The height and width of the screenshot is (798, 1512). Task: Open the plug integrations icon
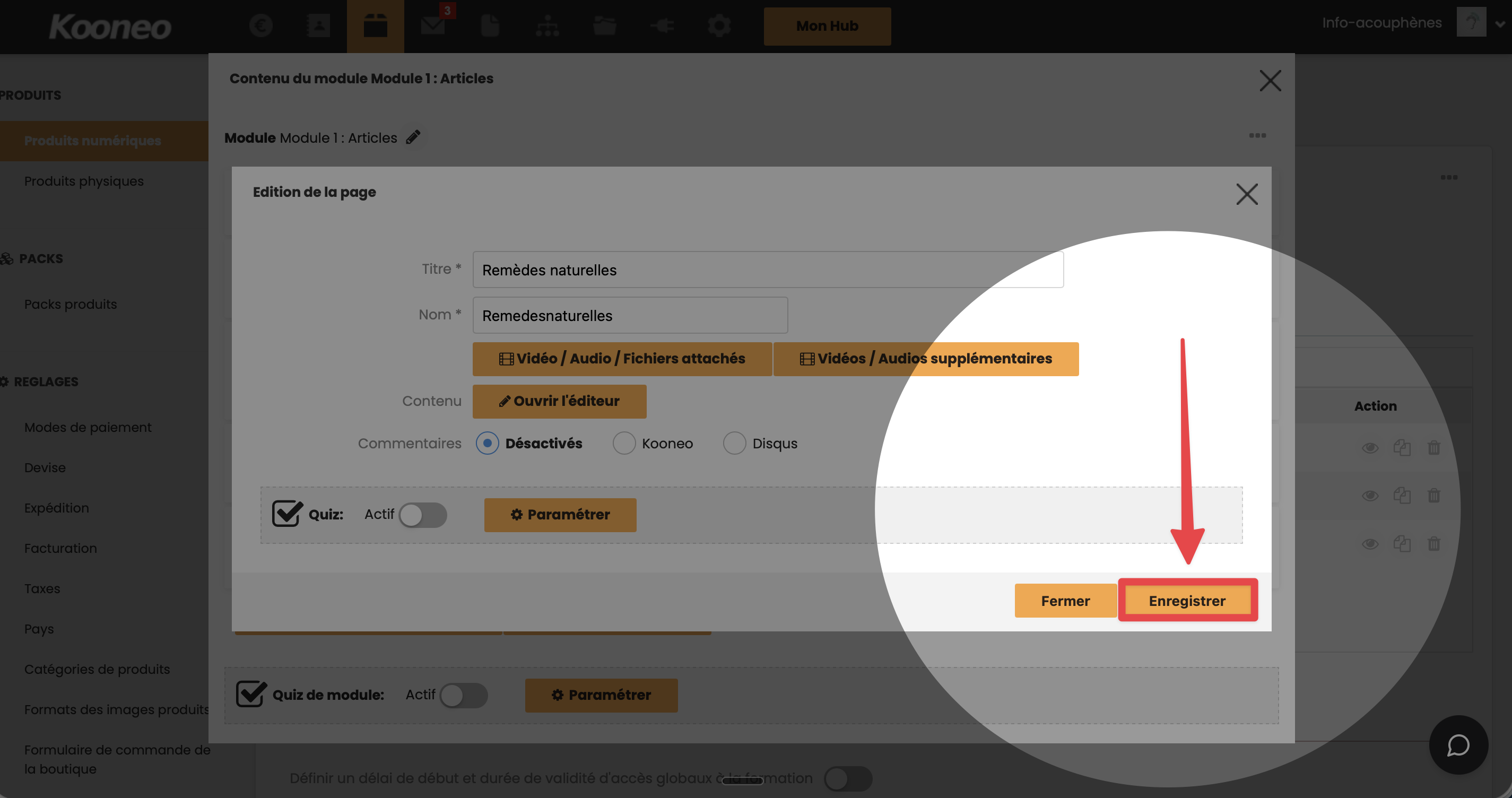(662, 26)
